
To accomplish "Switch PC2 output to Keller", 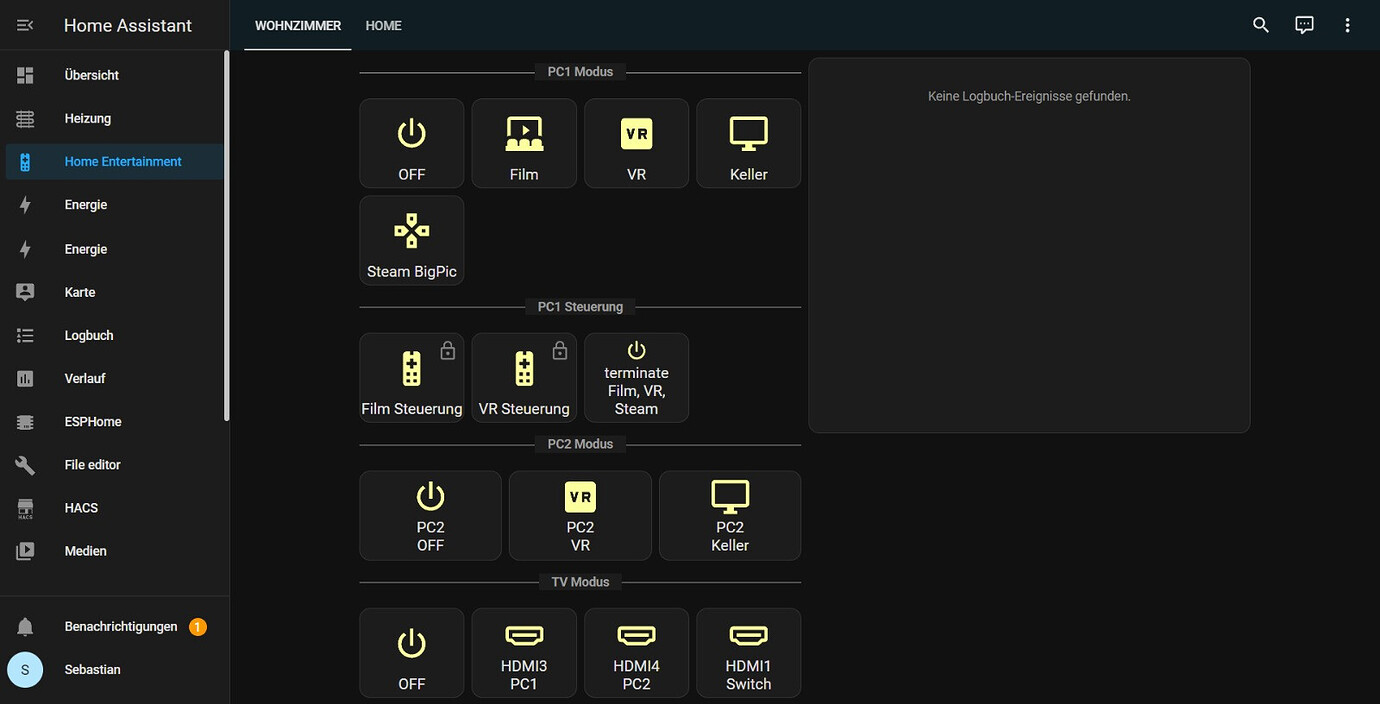I will (729, 515).
